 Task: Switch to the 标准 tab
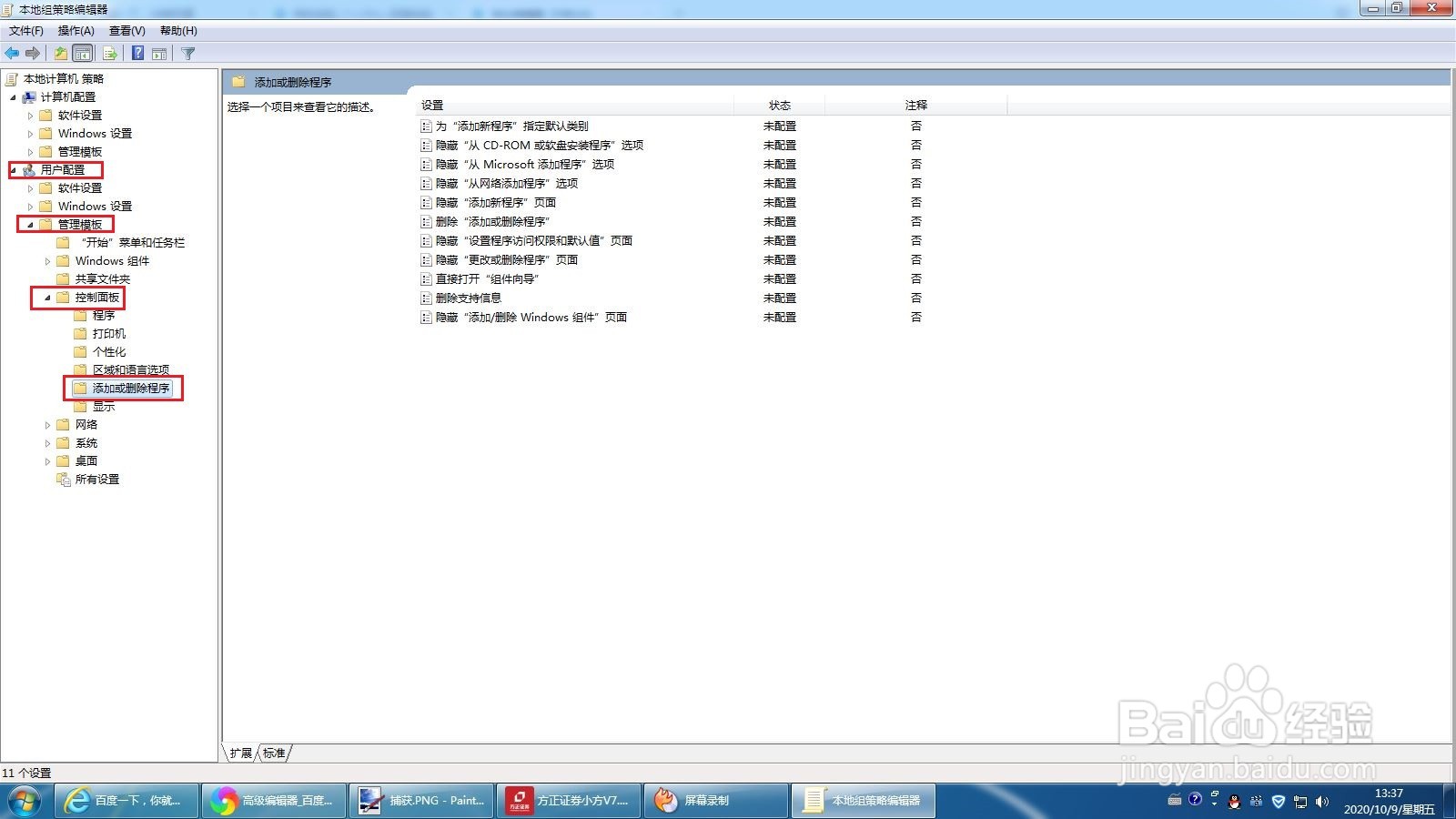tap(274, 753)
